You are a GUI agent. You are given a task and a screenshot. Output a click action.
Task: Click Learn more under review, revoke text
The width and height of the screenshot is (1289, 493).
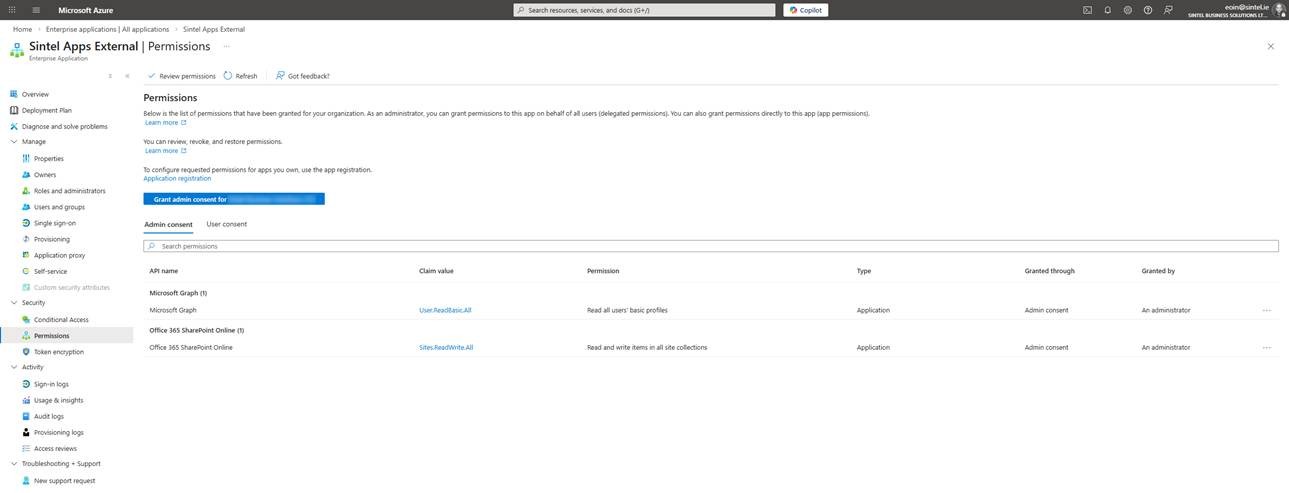(x=165, y=151)
